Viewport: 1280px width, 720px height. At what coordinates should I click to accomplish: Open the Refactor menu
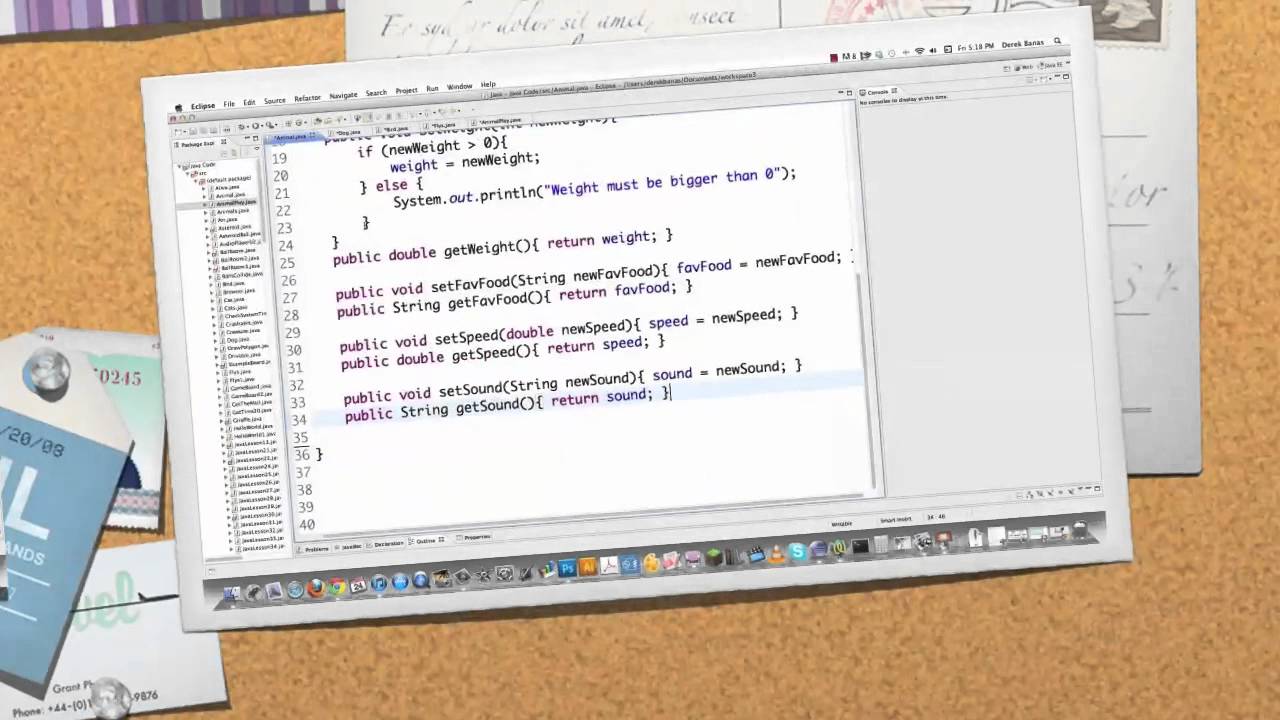click(307, 98)
